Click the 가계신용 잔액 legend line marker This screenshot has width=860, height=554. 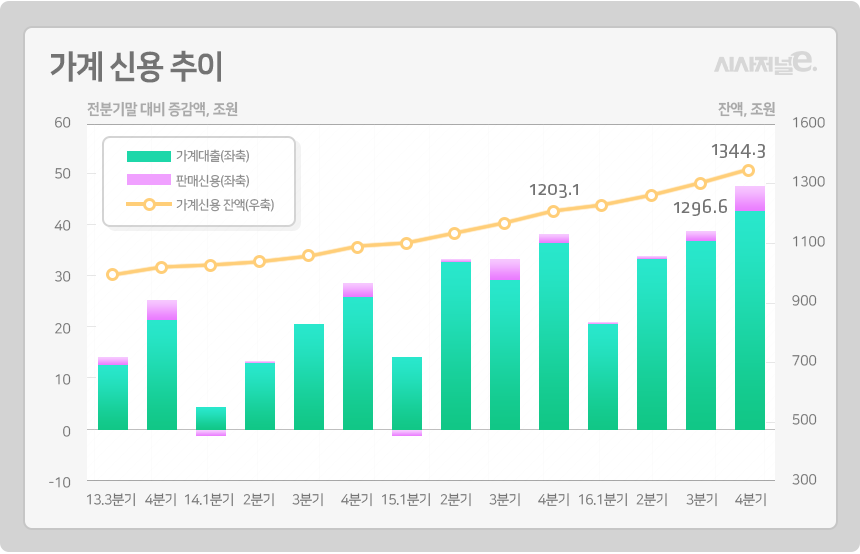pyautogui.click(x=149, y=205)
